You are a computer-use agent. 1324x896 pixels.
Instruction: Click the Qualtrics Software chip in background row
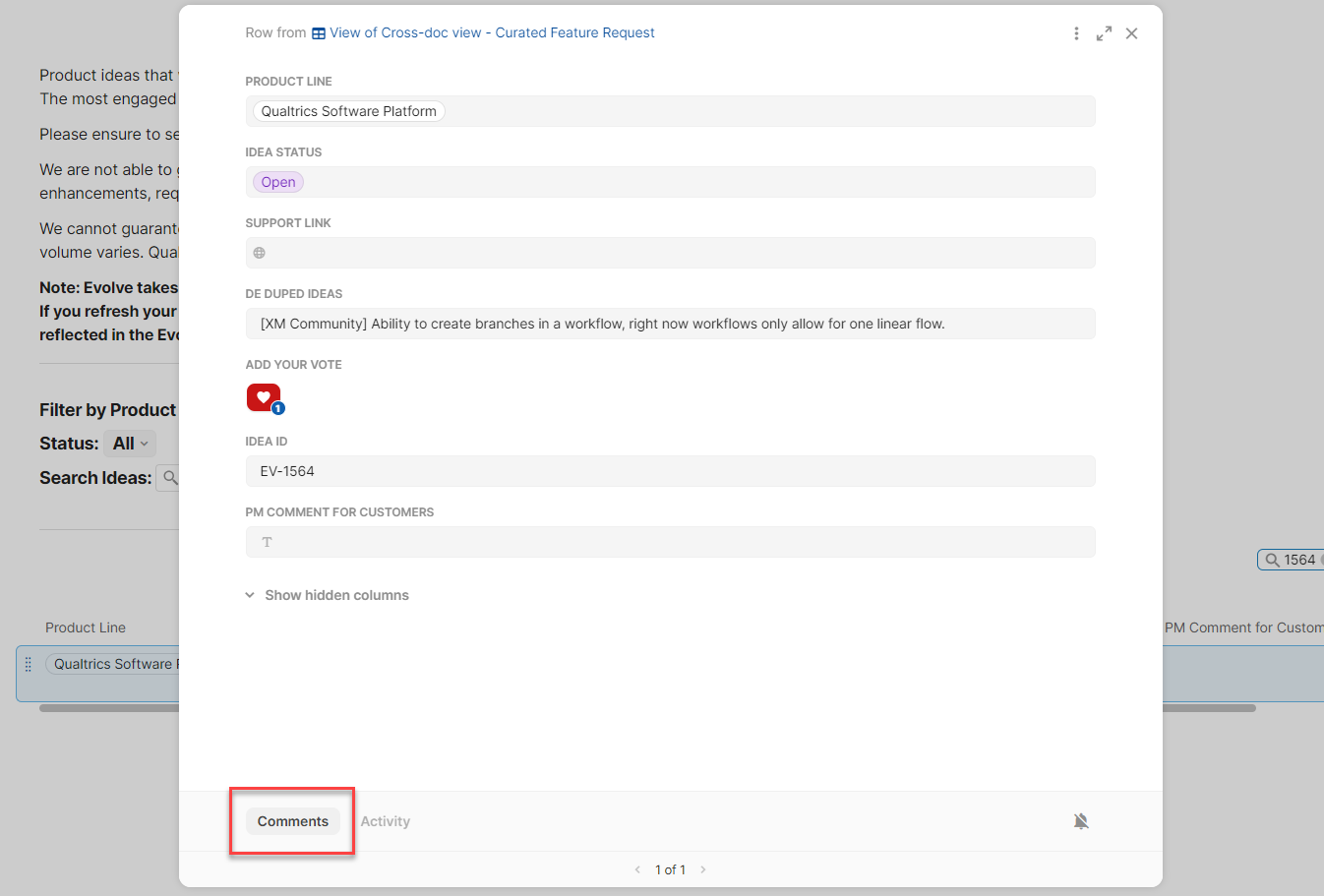click(x=112, y=664)
